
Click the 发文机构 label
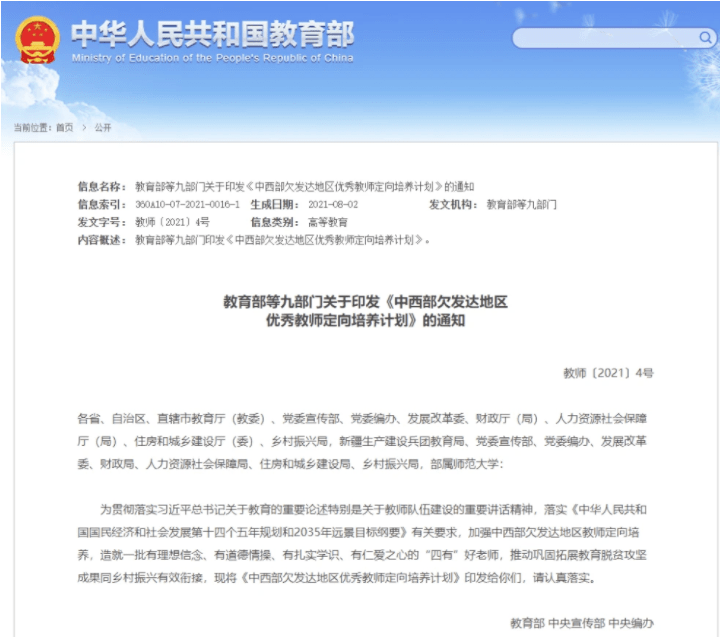click(x=453, y=205)
